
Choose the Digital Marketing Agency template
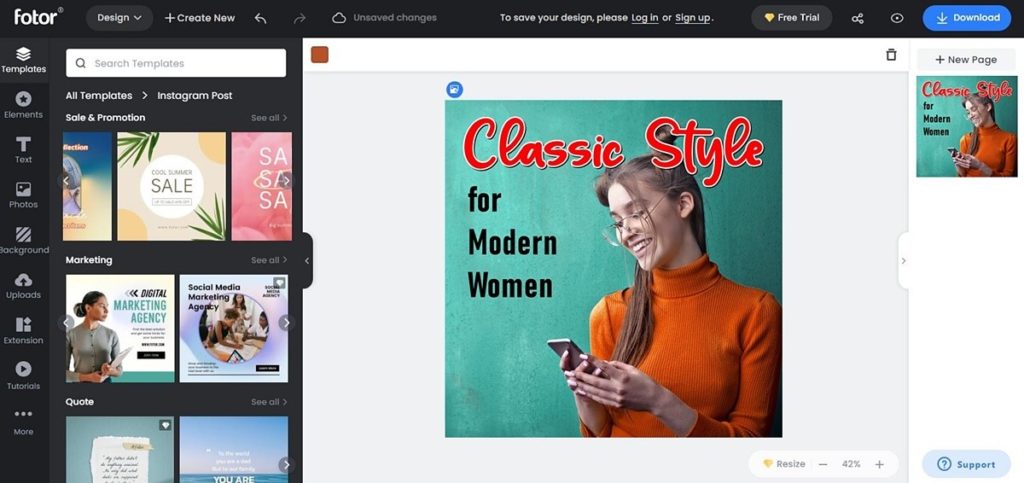pos(120,328)
